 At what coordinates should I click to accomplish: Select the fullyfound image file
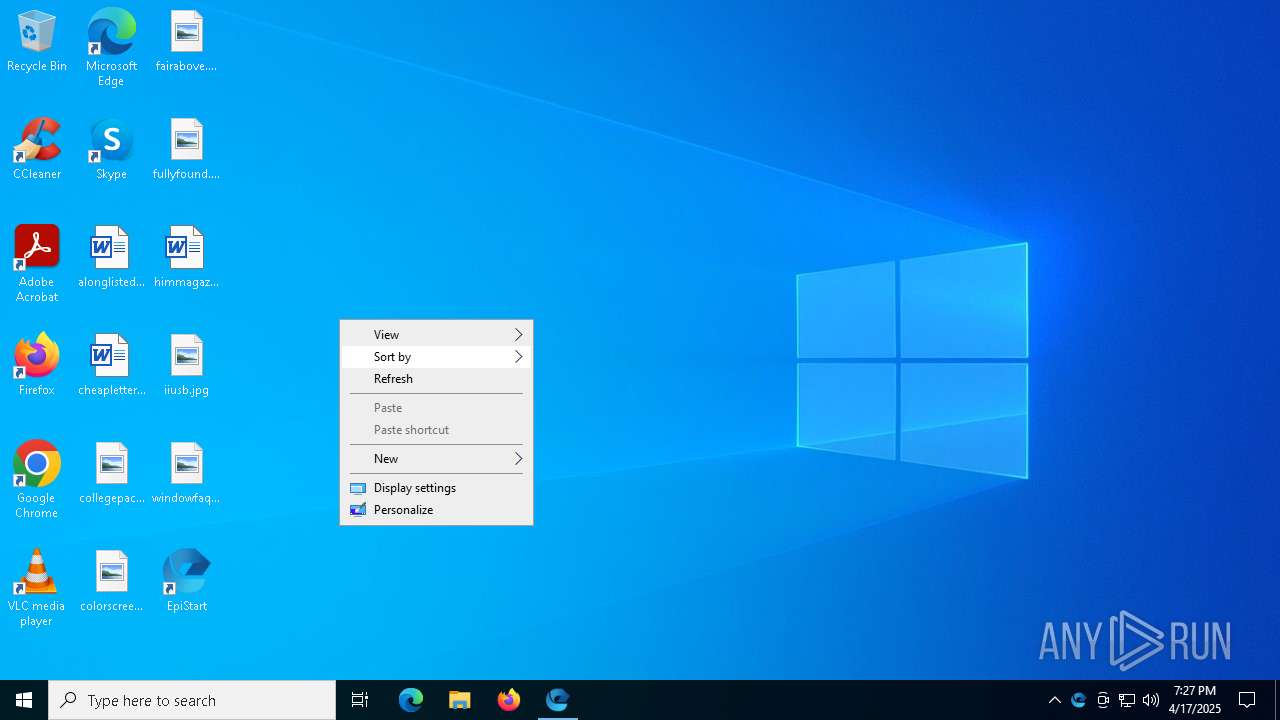pos(186,150)
